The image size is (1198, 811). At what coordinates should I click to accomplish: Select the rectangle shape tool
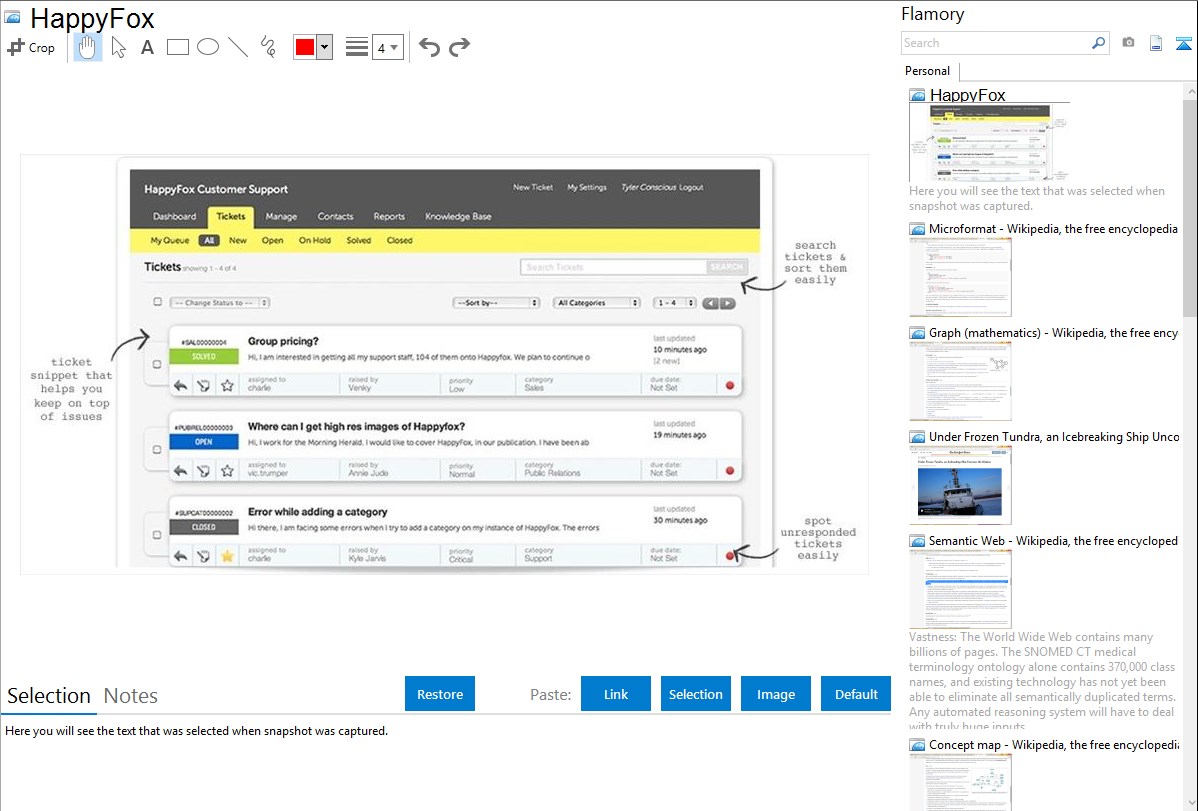(178, 47)
